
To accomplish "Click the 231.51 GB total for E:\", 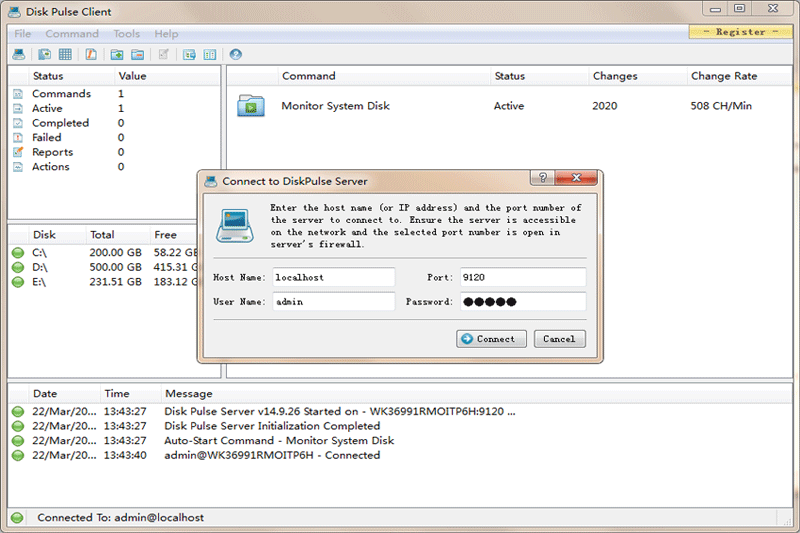I will point(115,282).
